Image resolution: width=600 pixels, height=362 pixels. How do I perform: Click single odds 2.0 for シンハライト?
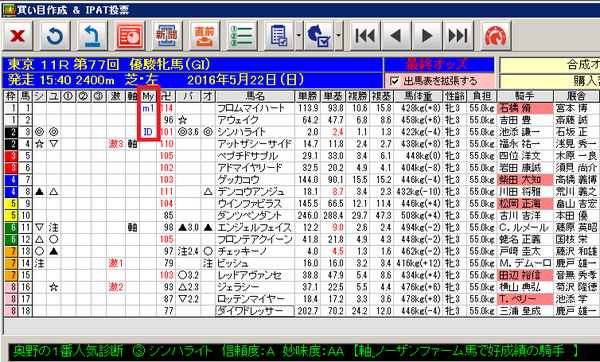point(313,132)
